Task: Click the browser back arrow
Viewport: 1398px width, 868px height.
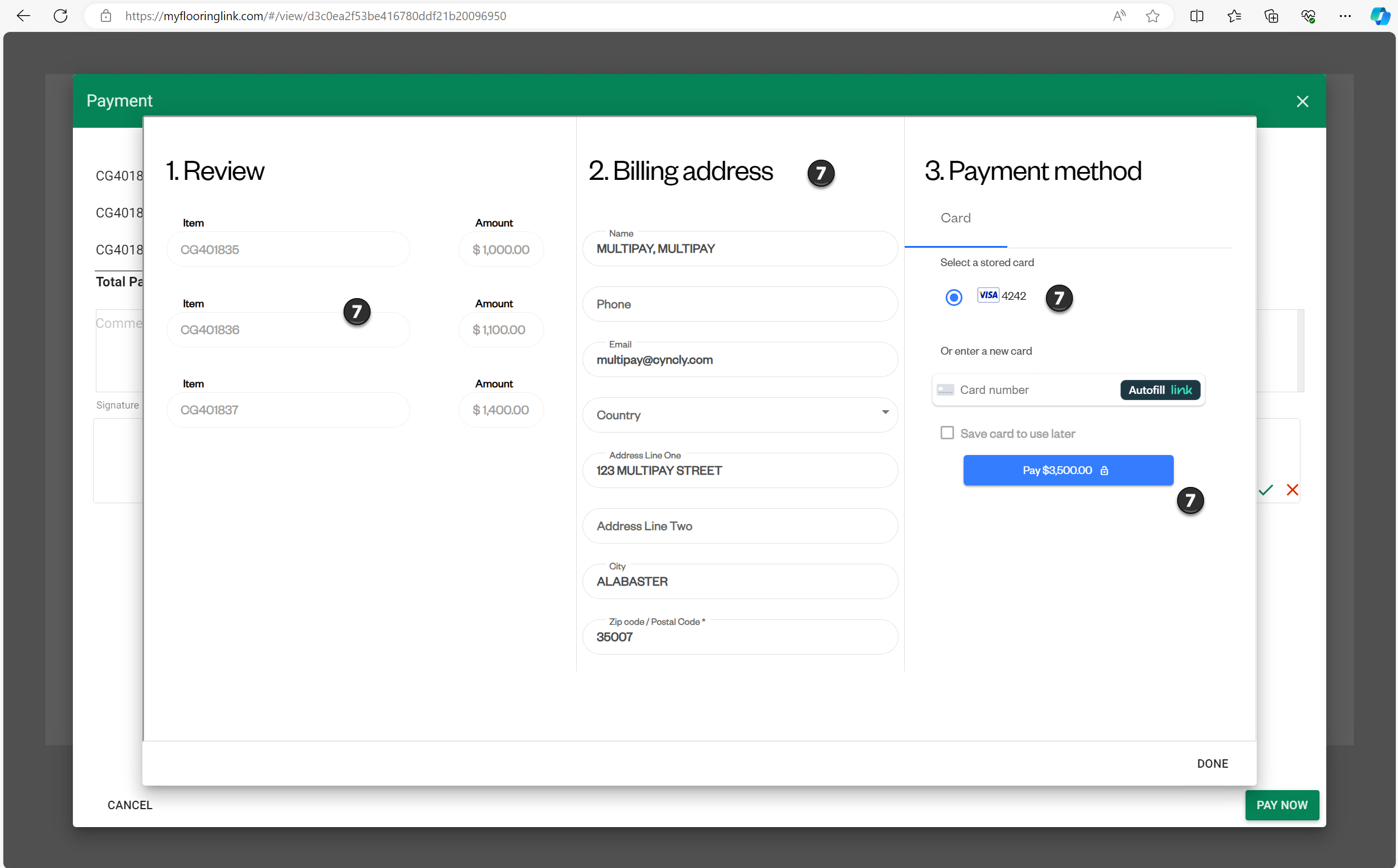Action: tap(23, 16)
